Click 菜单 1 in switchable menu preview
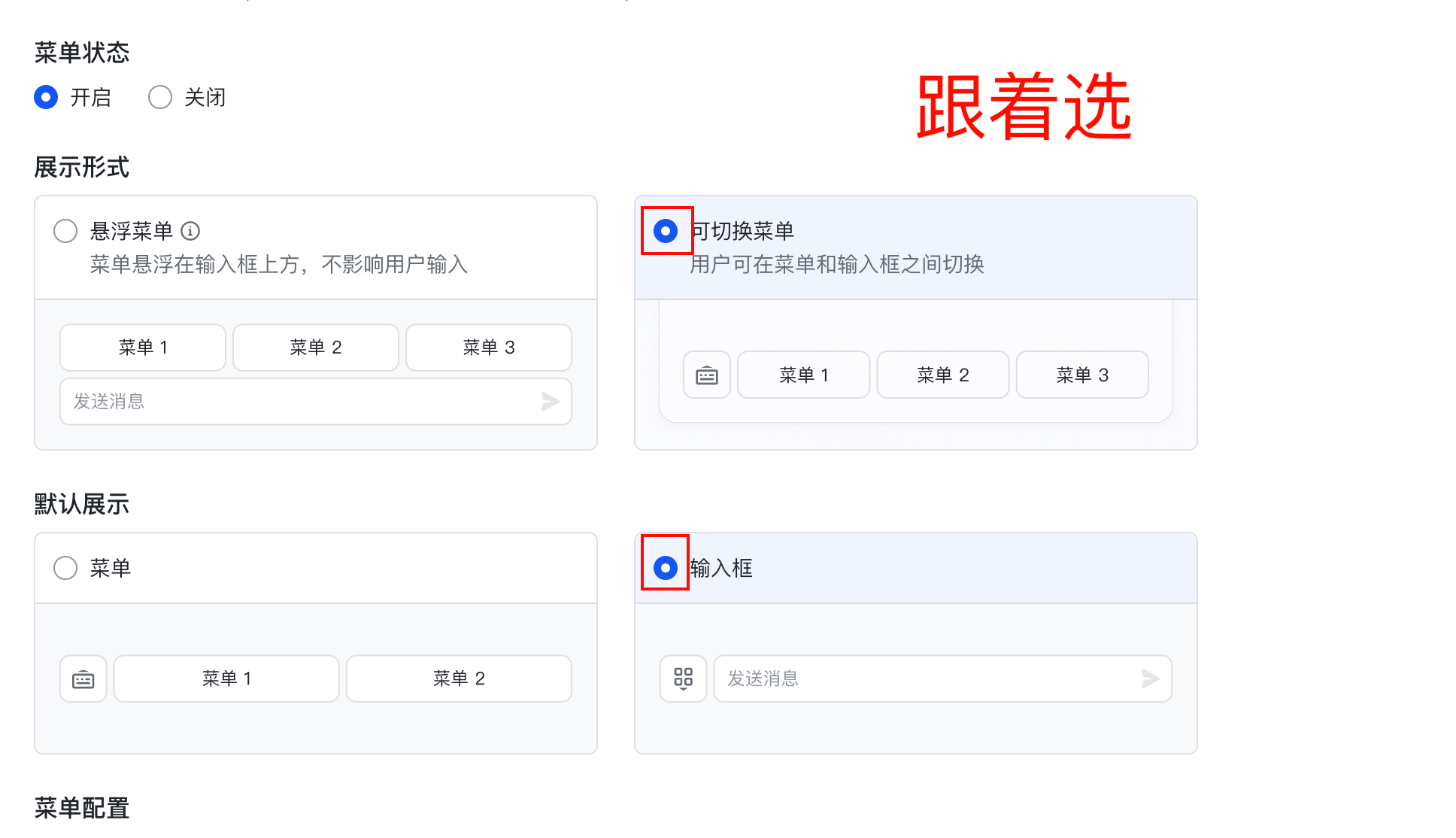 pos(803,375)
